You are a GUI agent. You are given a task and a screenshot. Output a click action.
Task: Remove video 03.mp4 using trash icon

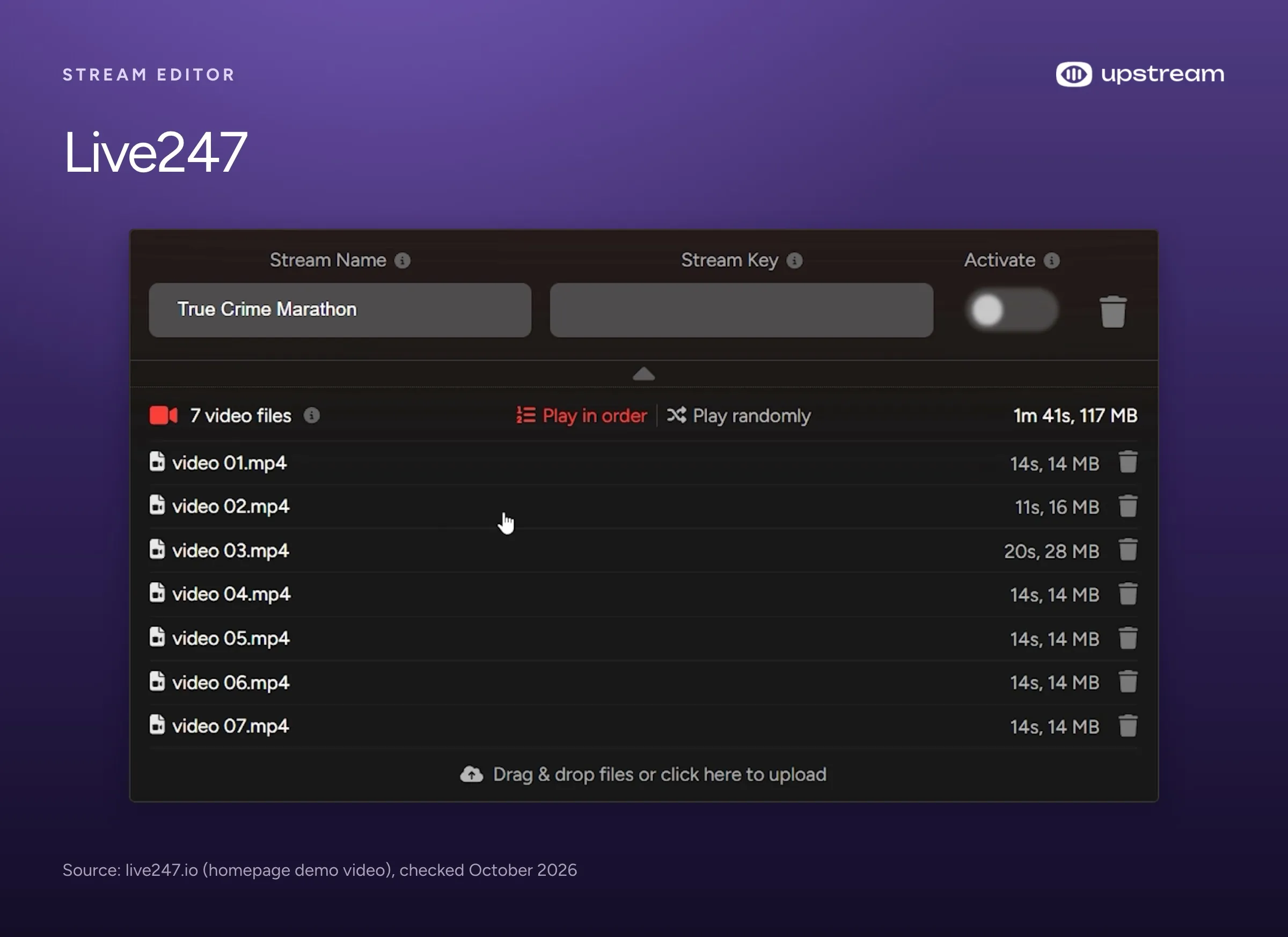coord(1128,550)
